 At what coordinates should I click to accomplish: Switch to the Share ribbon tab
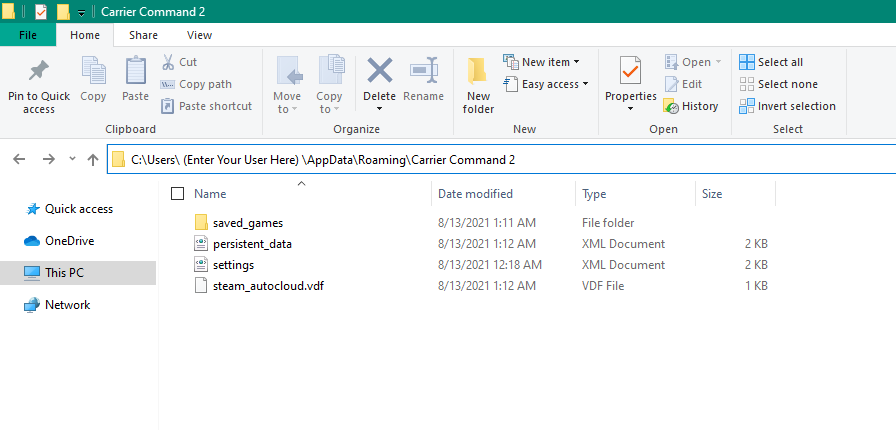143,35
